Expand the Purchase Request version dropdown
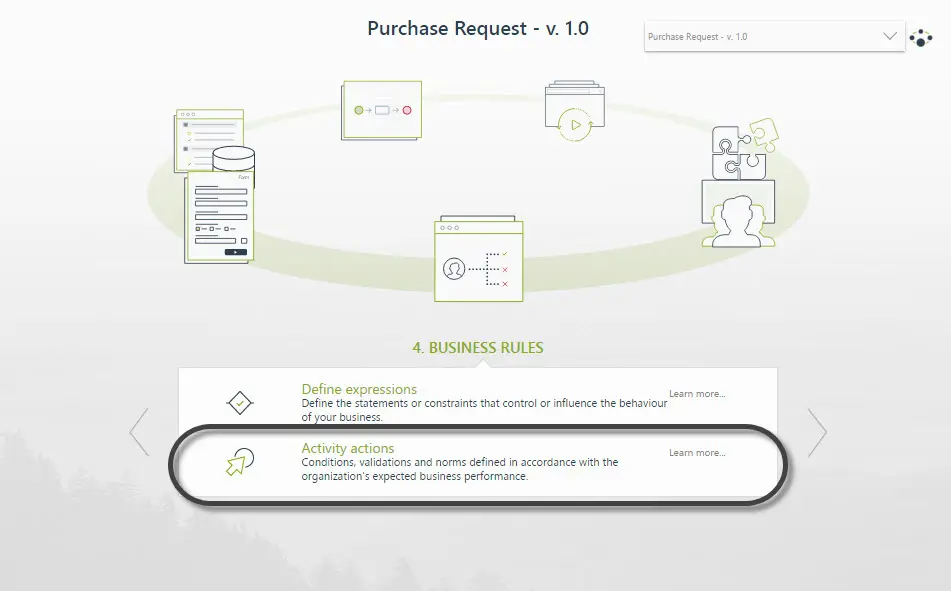Image resolution: width=951 pixels, height=591 pixels. point(775,36)
